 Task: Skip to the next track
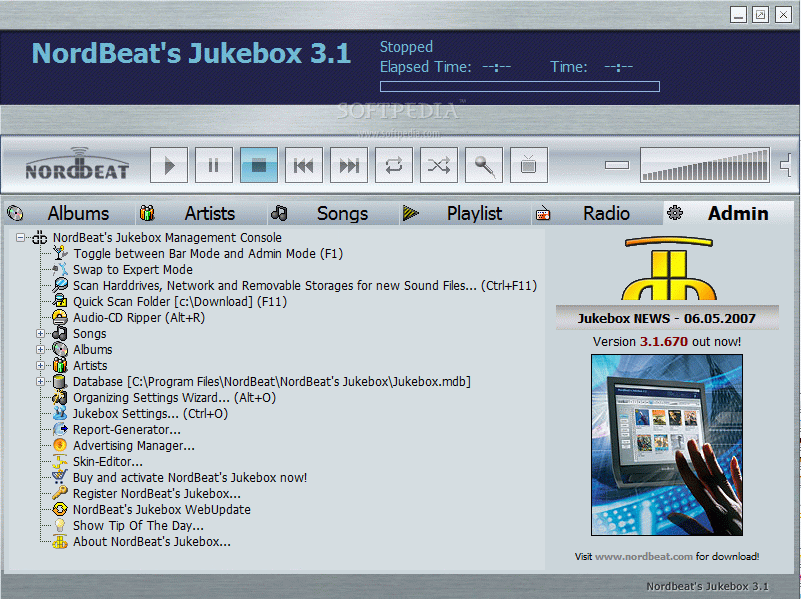click(349, 165)
